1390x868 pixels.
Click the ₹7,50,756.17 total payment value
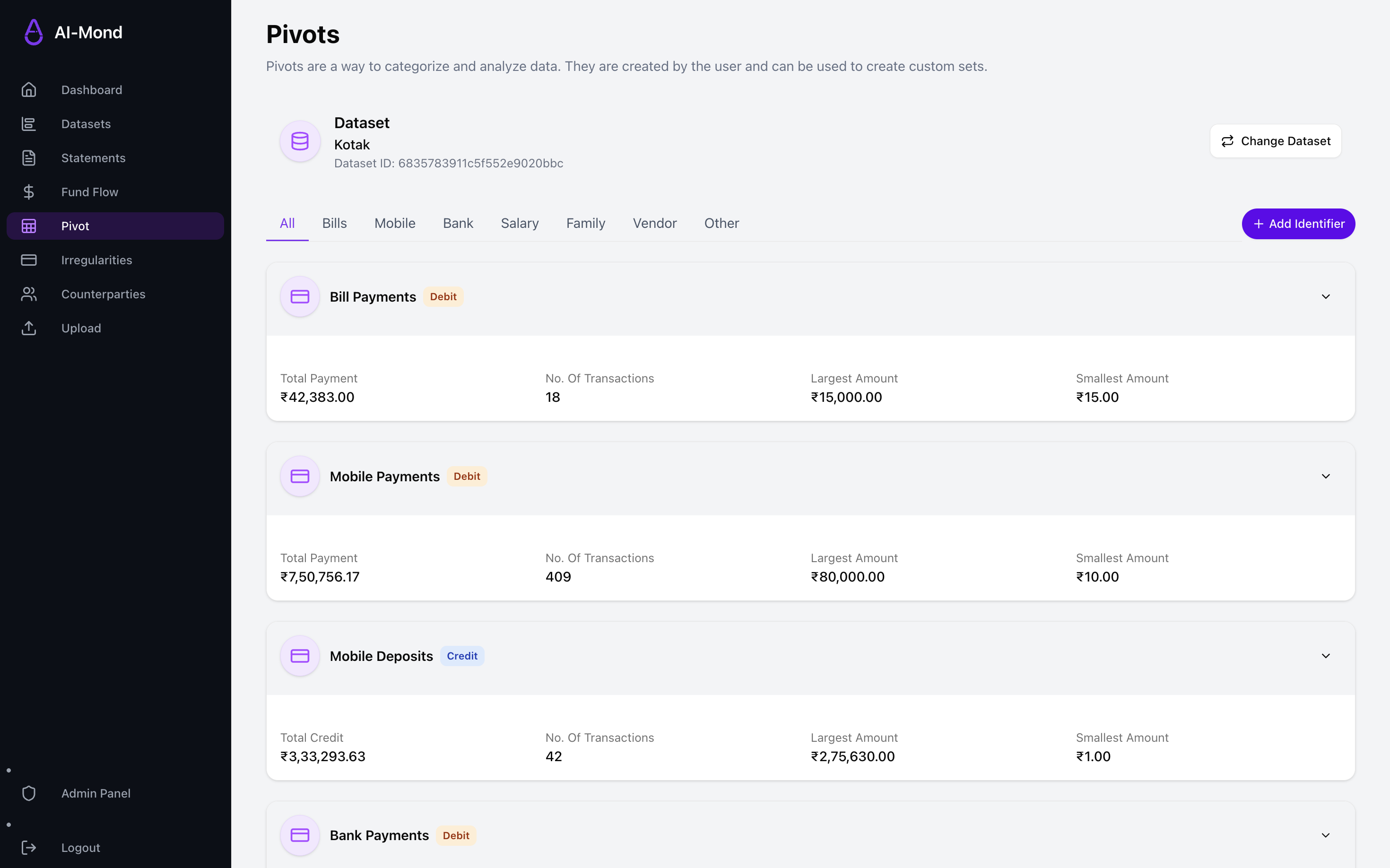[x=320, y=576]
